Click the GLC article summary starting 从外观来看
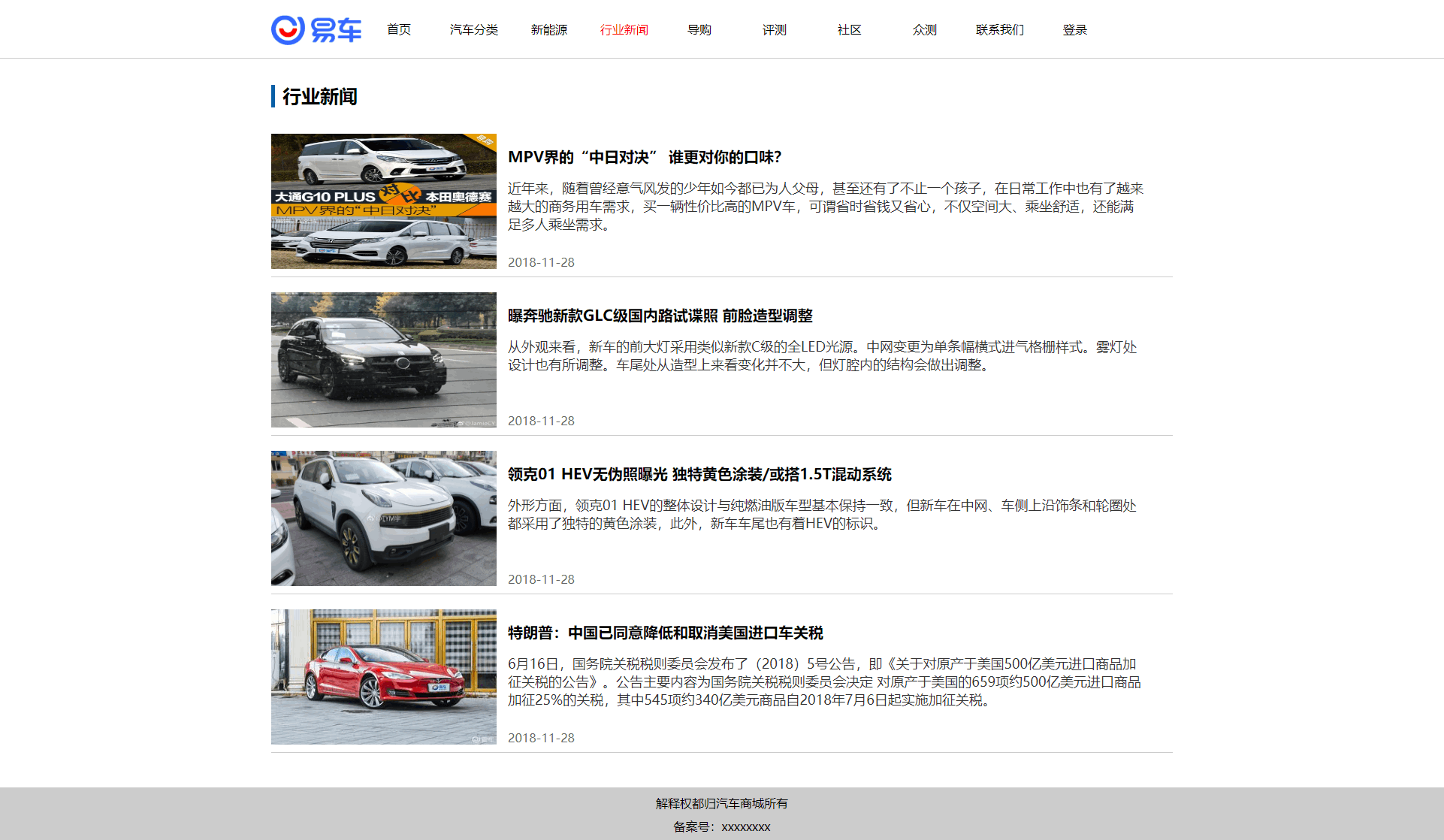Image resolution: width=1444 pixels, height=840 pixels. point(823,356)
